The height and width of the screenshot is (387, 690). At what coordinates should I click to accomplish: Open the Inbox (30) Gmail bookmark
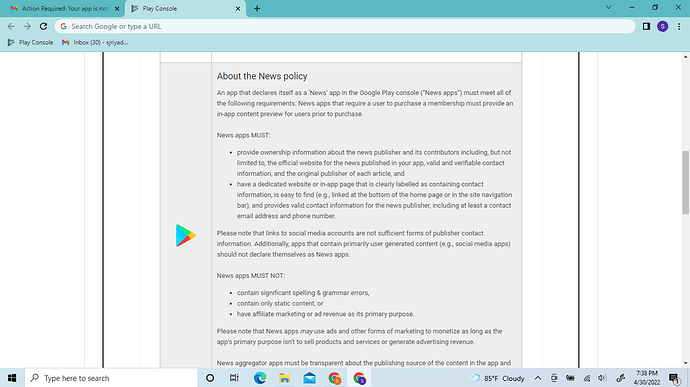point(95,42)
